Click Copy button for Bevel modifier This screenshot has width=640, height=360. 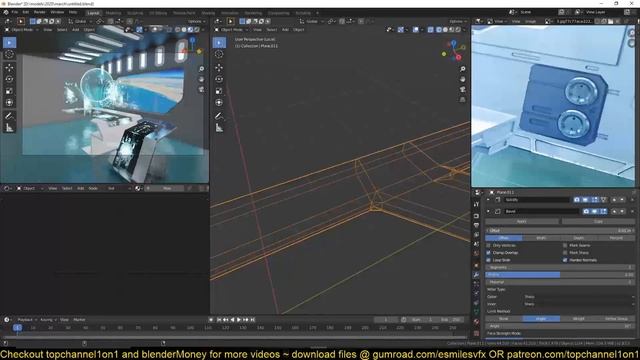coord(598,221)
